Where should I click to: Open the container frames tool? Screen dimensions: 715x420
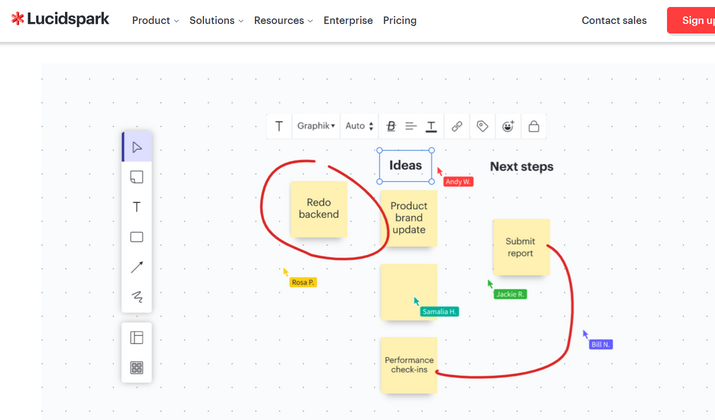(137, 337)
